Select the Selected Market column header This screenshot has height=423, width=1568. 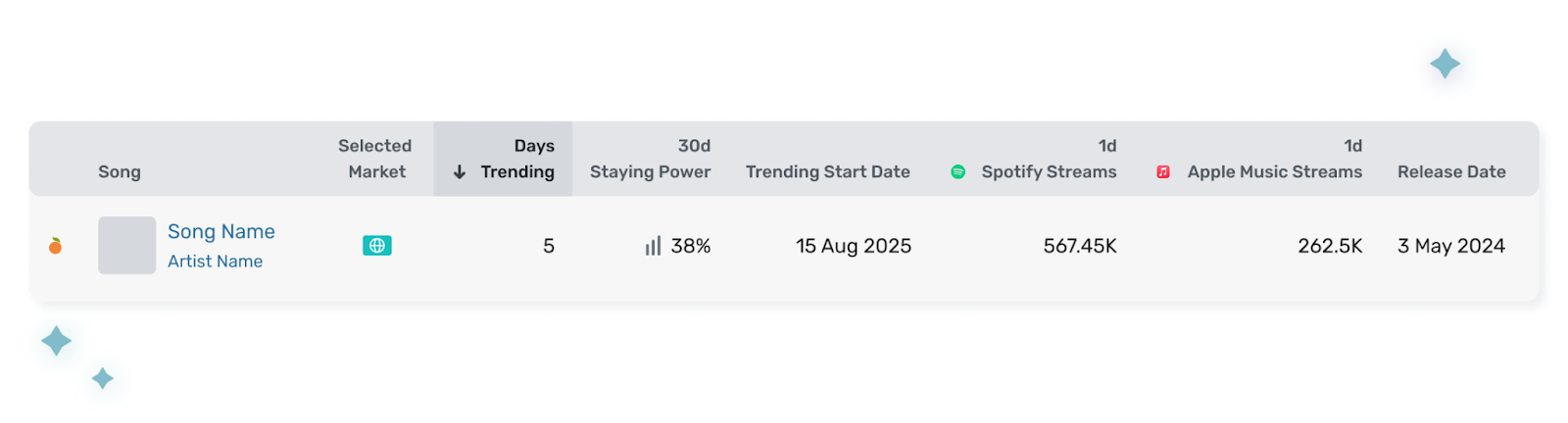click(375, 159)
